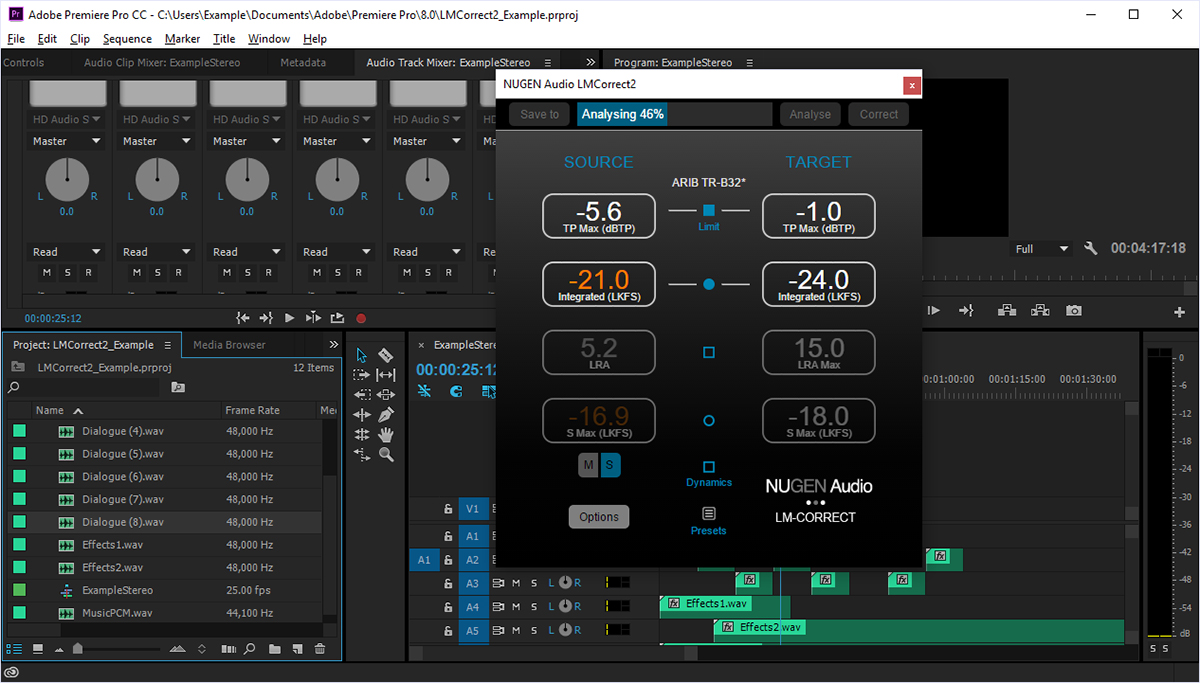Open leftmost channel's HD Audio S dropdown
Screen dimensions: 1200x683
pos(67,119)
